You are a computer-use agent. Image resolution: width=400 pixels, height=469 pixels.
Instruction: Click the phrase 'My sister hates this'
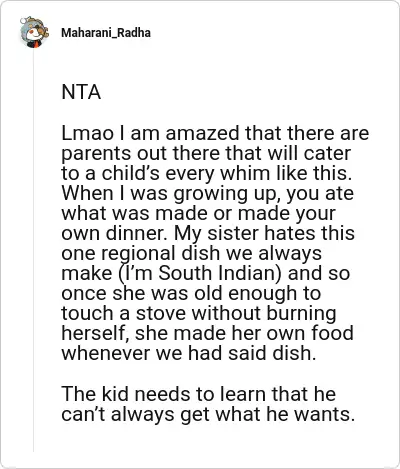pos(264,233)
